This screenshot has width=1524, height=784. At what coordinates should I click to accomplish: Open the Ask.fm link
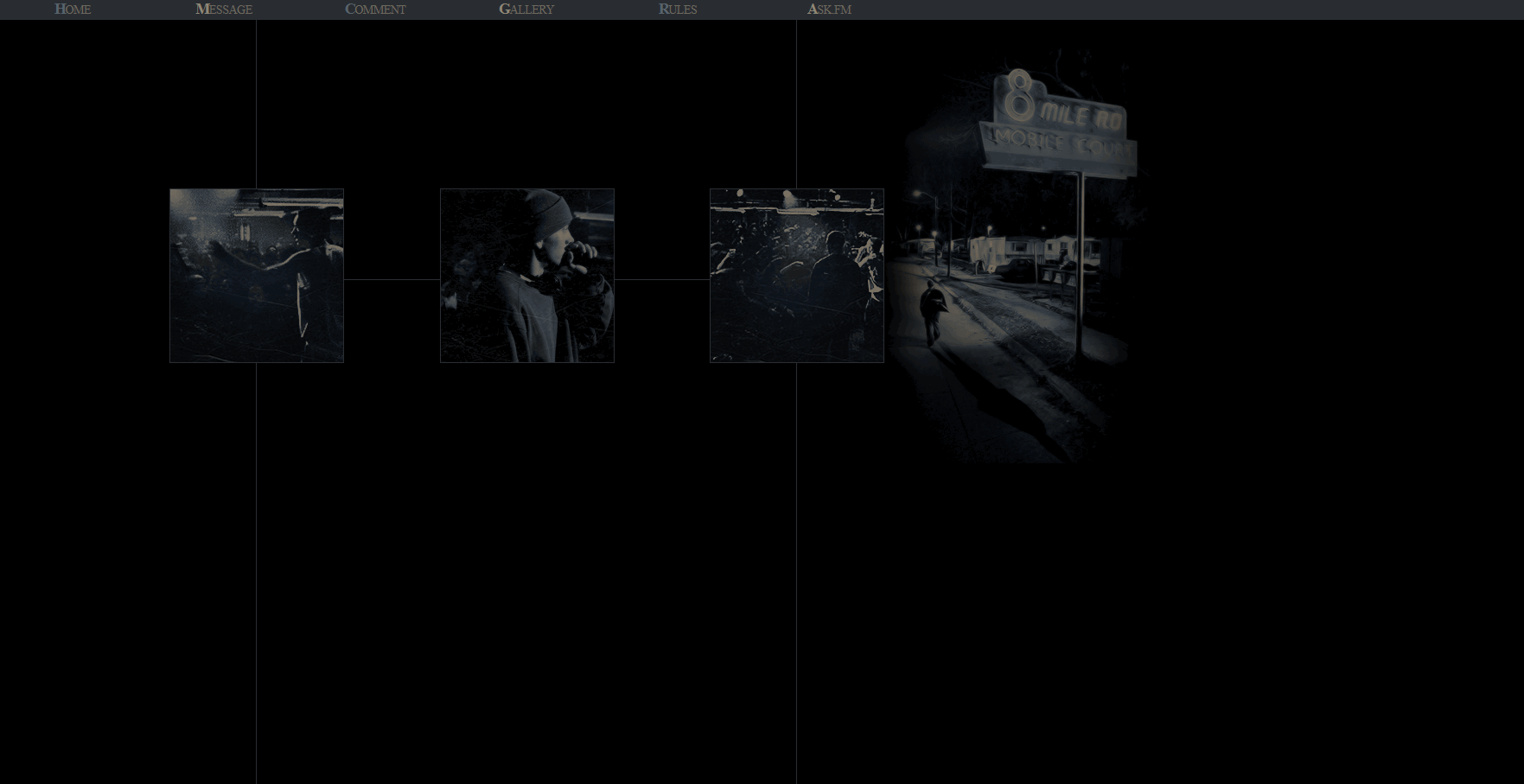(x=829, y=10)
